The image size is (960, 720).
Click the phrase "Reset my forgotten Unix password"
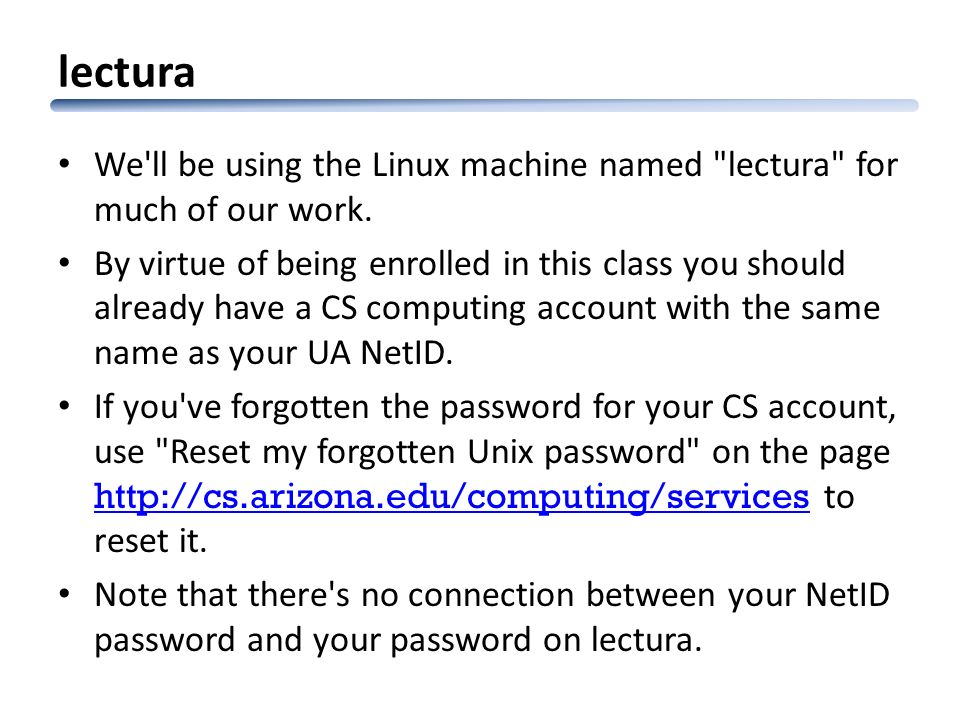pos(427,452)
